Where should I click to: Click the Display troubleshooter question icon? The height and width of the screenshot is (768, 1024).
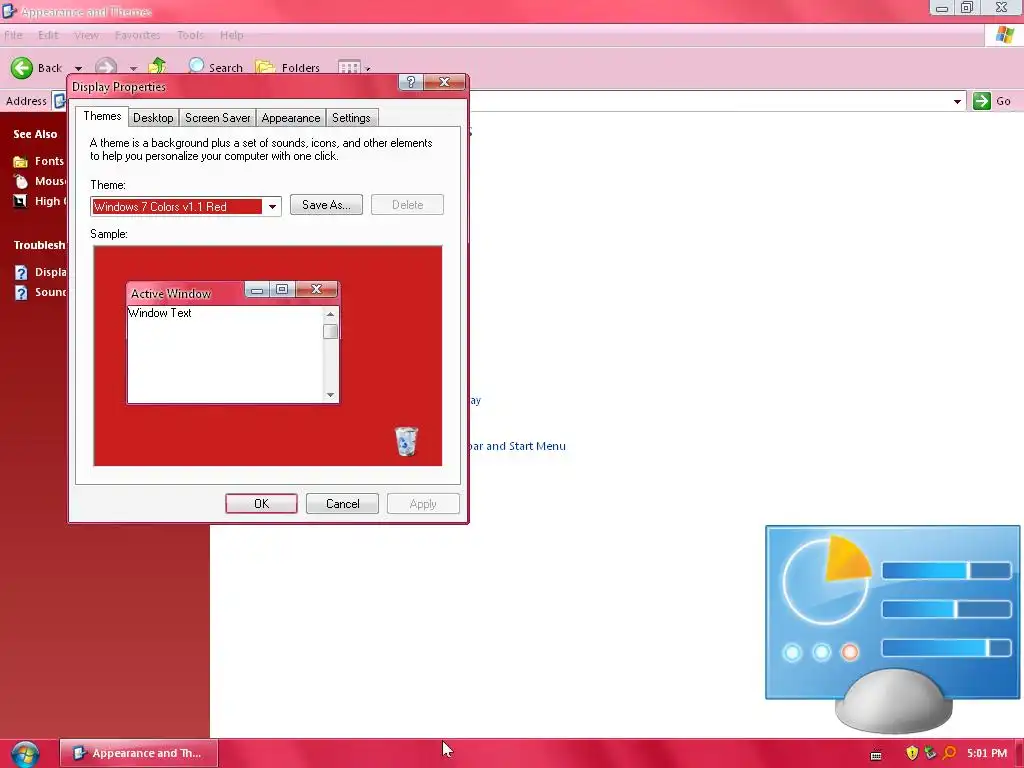21,272
